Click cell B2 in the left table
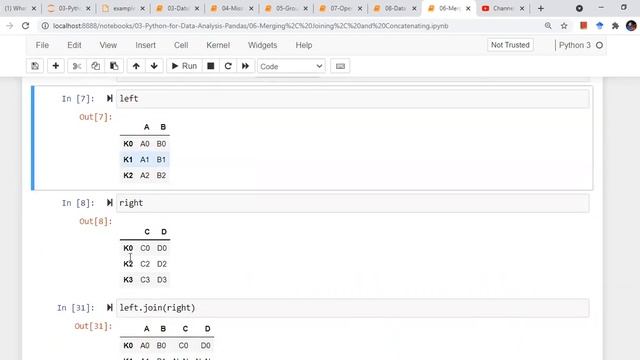The height and width of the screenshot is (360, 640). (x=161, y=176)
